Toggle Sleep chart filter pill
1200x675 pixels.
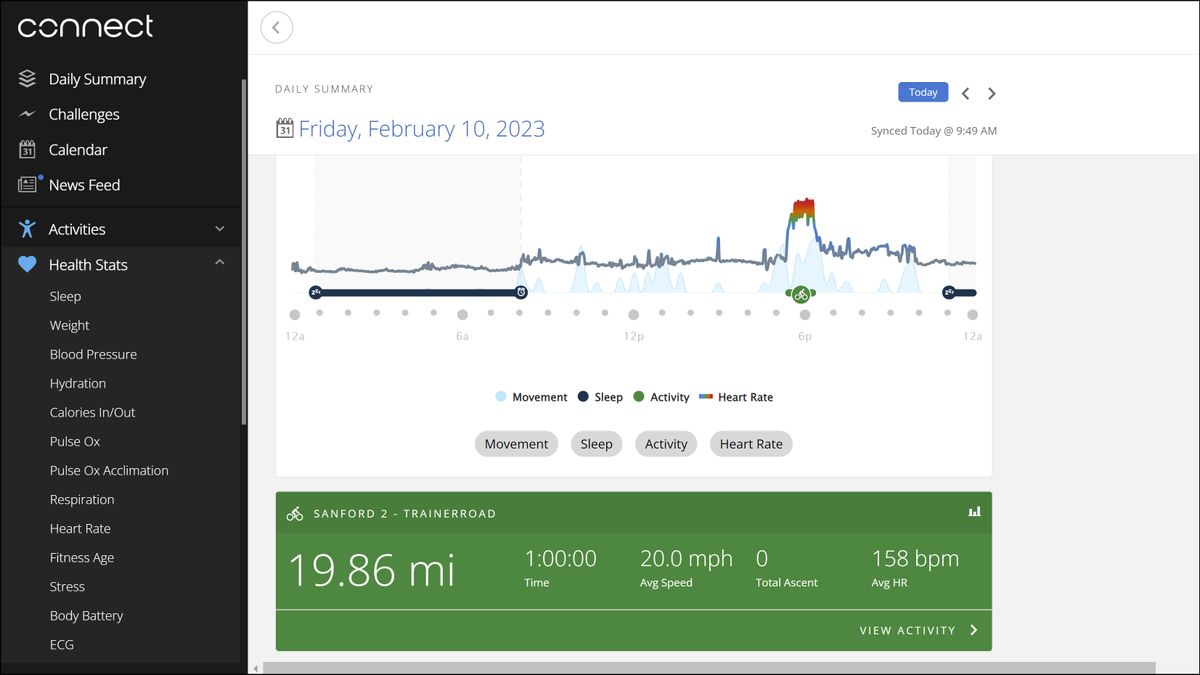596,444
